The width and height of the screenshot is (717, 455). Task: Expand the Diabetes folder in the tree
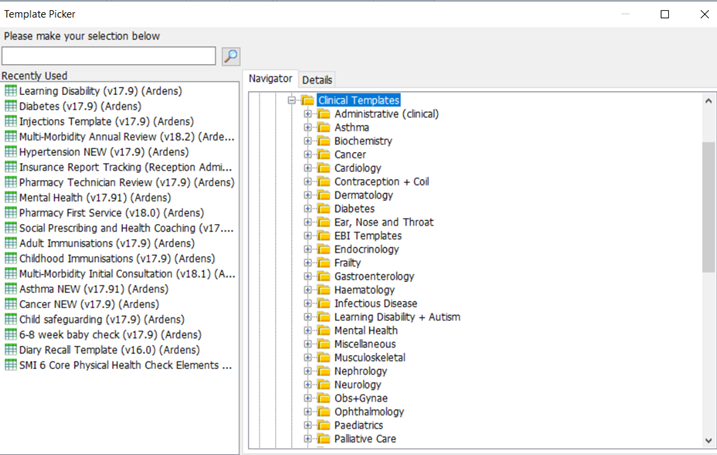[308, 209]
